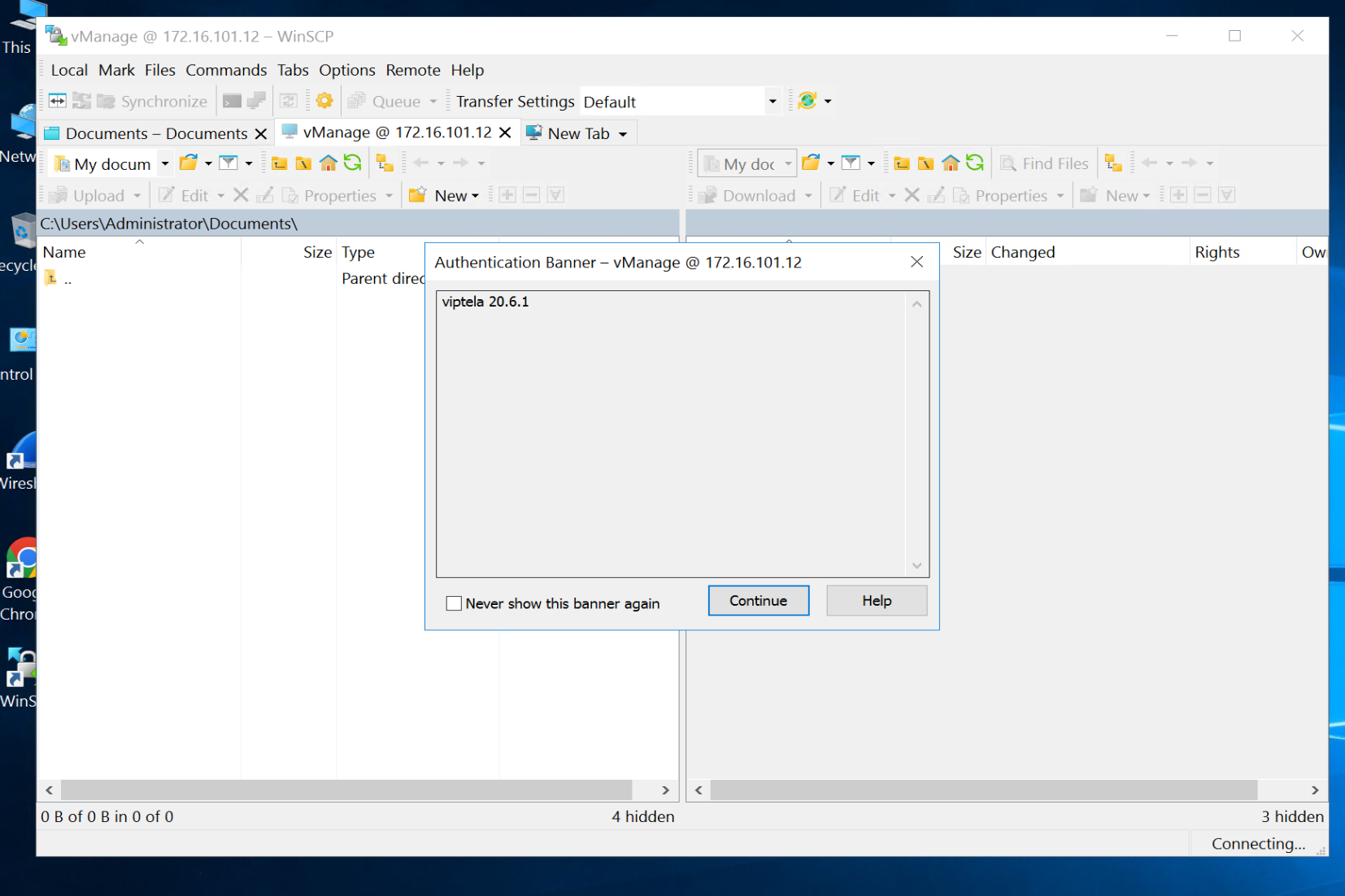
Task: Open the Transfer Settings Default dropdown
Action: pos(772,102)
